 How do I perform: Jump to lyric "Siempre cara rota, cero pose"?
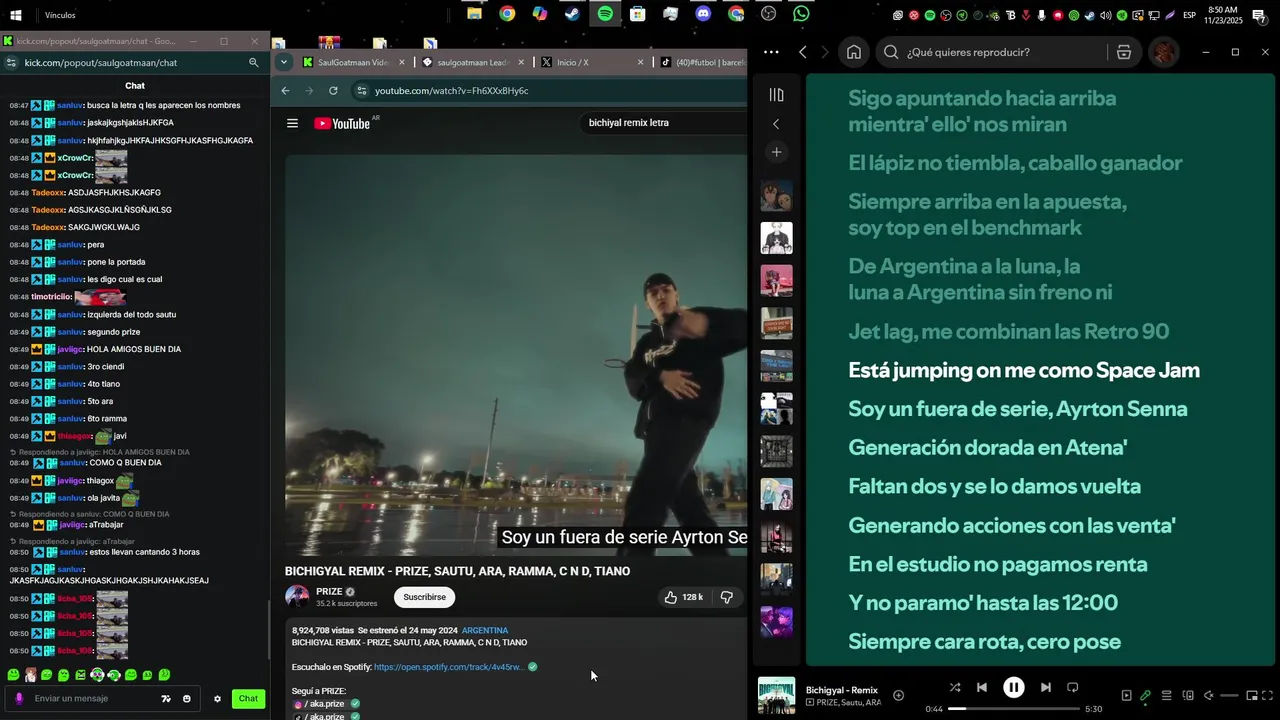[984, 641]
